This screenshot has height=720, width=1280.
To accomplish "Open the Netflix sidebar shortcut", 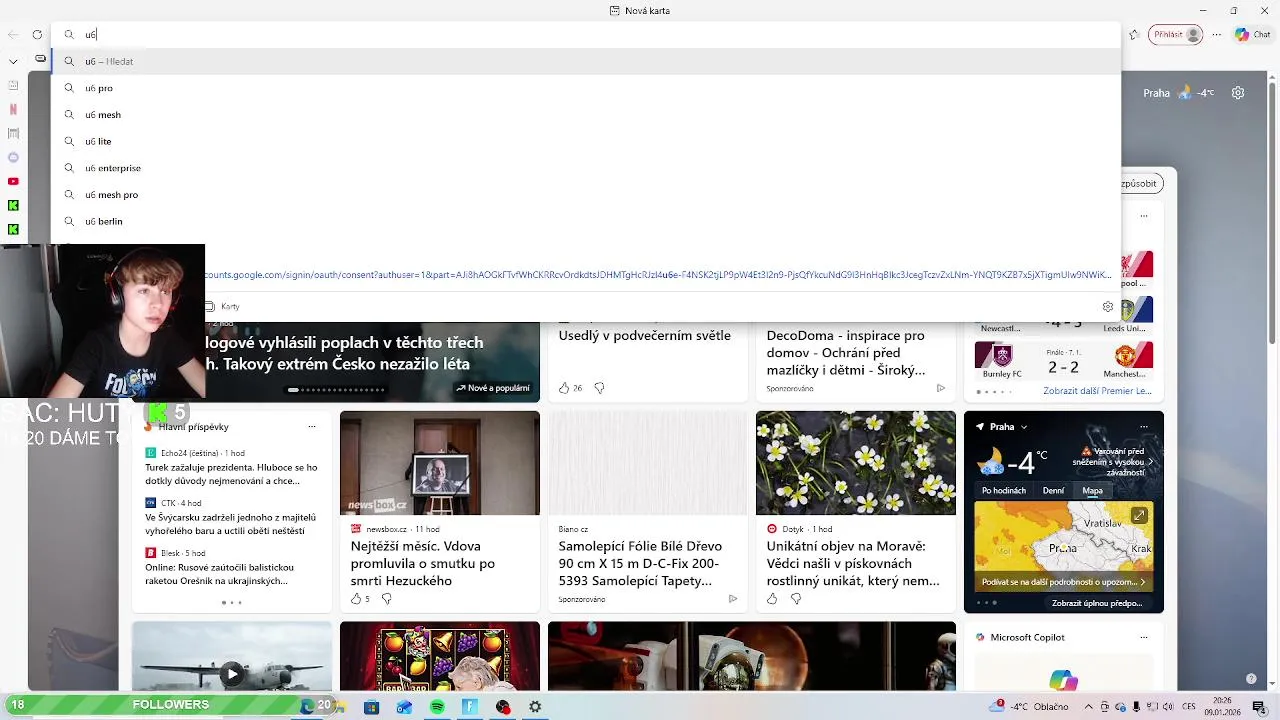I will [x=13, y=109].
